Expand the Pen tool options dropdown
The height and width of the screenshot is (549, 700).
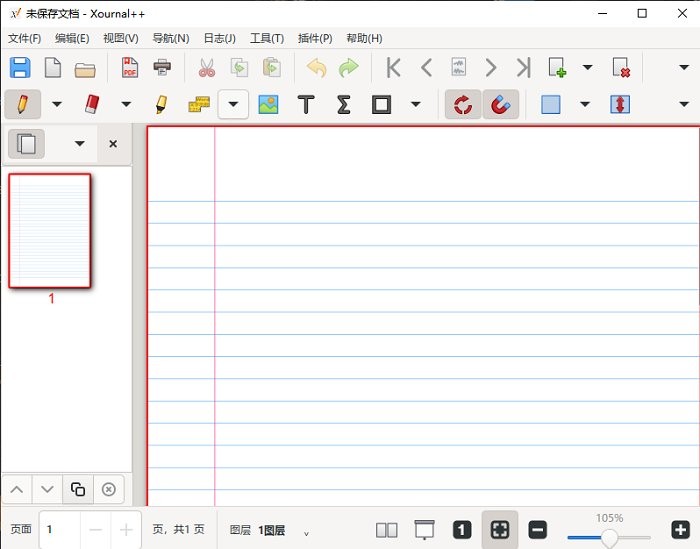tap(57, 104)
